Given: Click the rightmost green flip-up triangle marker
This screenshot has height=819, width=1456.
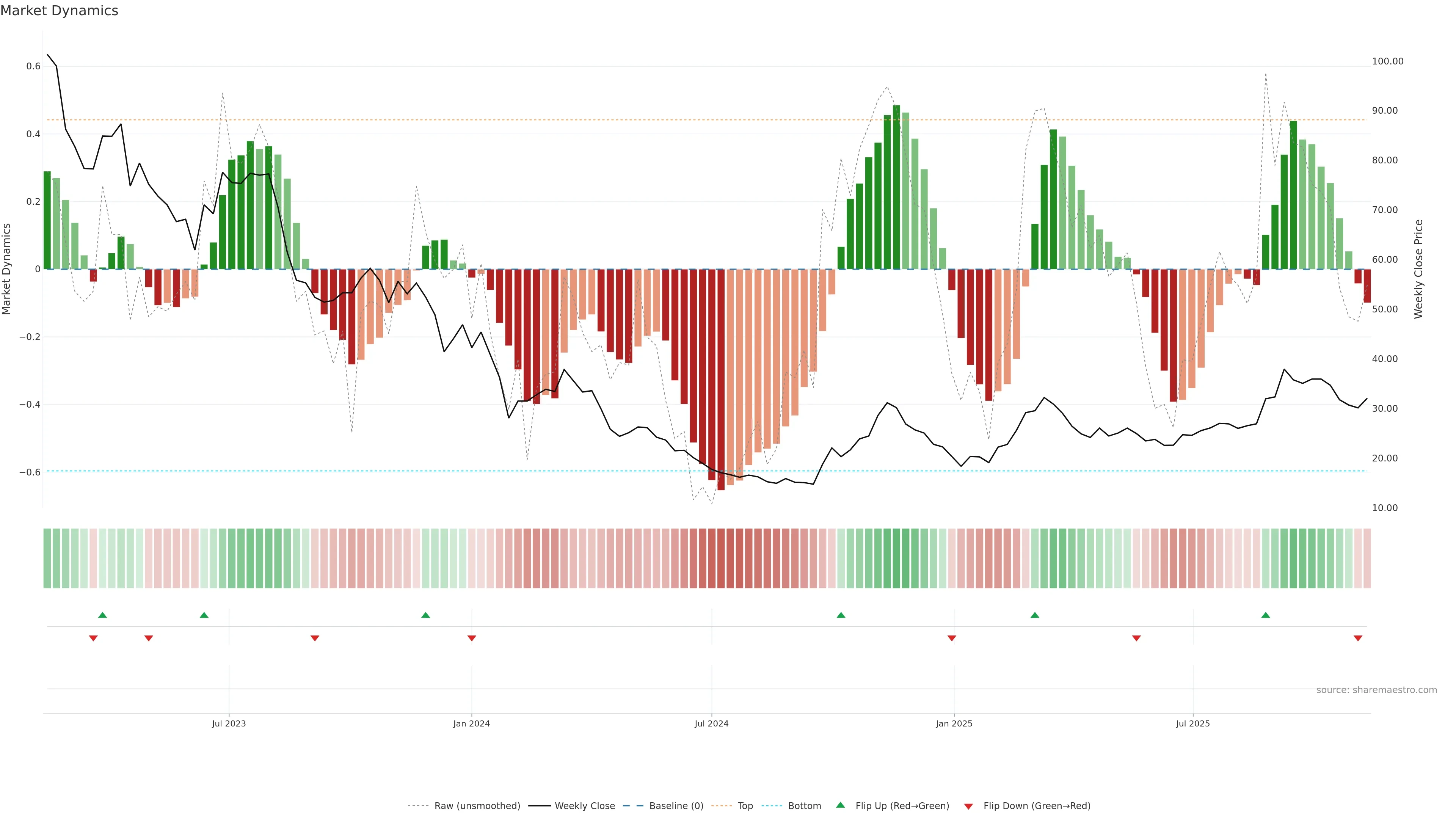Looking at the screenshot, I should click(x=1266, y=615).
